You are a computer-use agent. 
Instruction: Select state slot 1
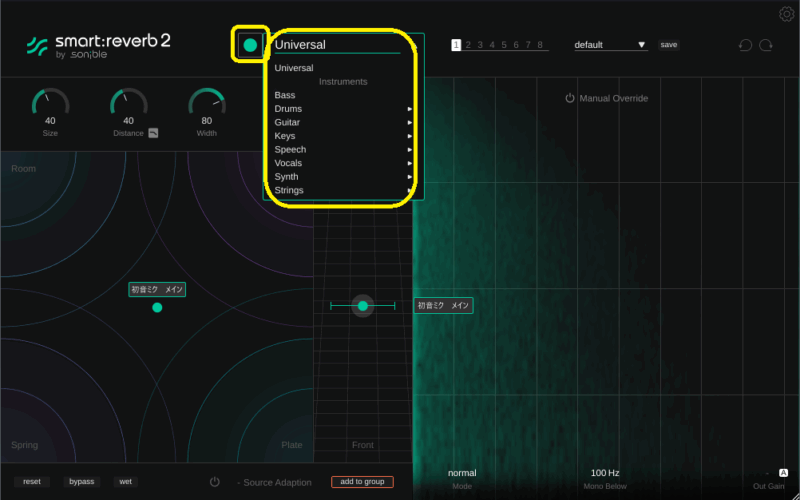456,45
